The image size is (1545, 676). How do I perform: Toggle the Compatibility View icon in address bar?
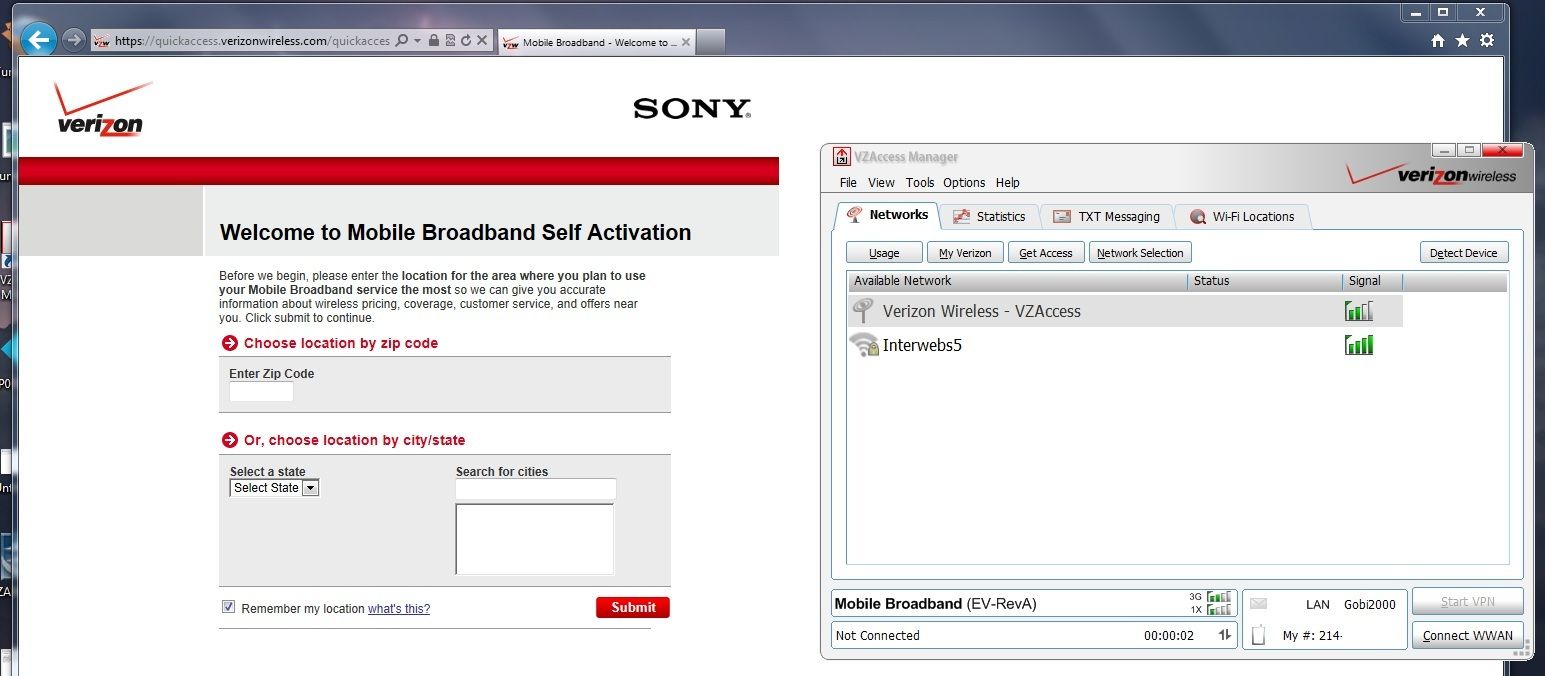point(450,41)
